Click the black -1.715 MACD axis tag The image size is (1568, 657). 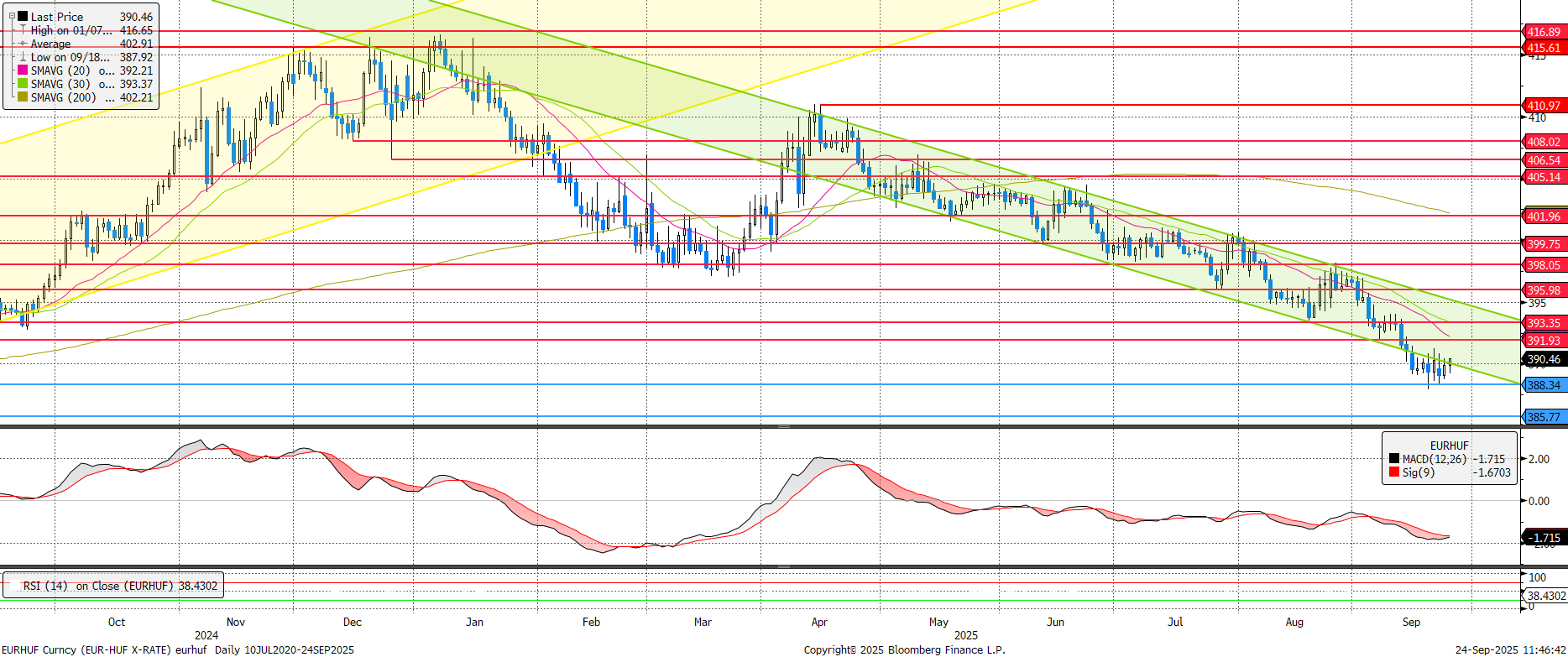pos(1544,538)
